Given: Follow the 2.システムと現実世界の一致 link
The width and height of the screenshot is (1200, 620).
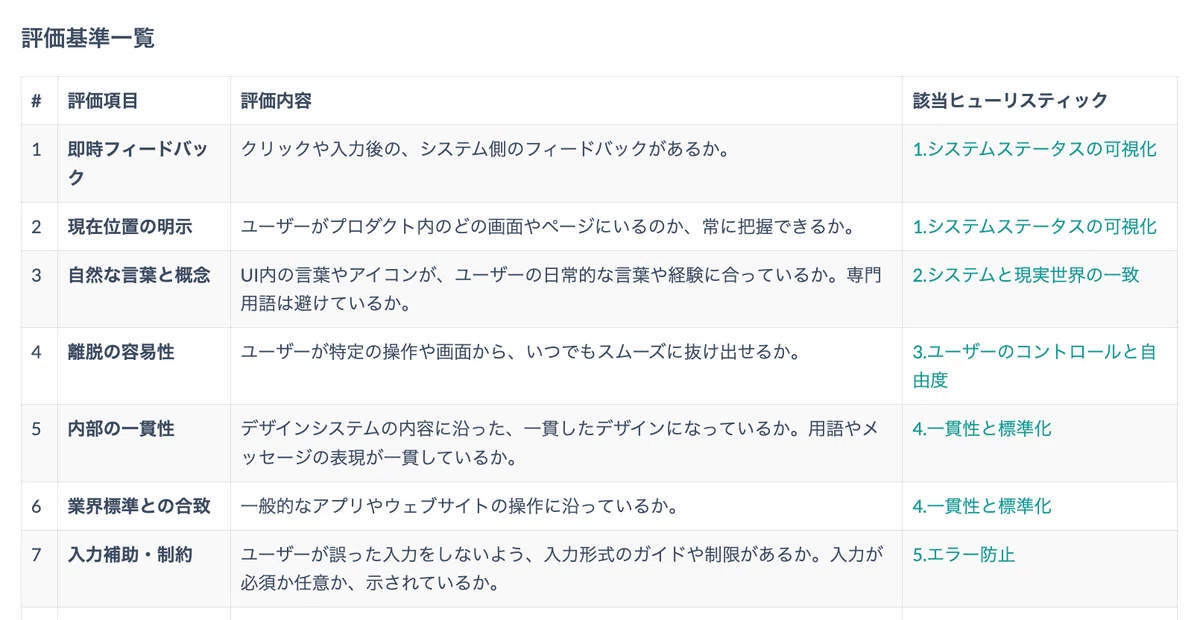Looking at the screenshot, I should 1026,275.
